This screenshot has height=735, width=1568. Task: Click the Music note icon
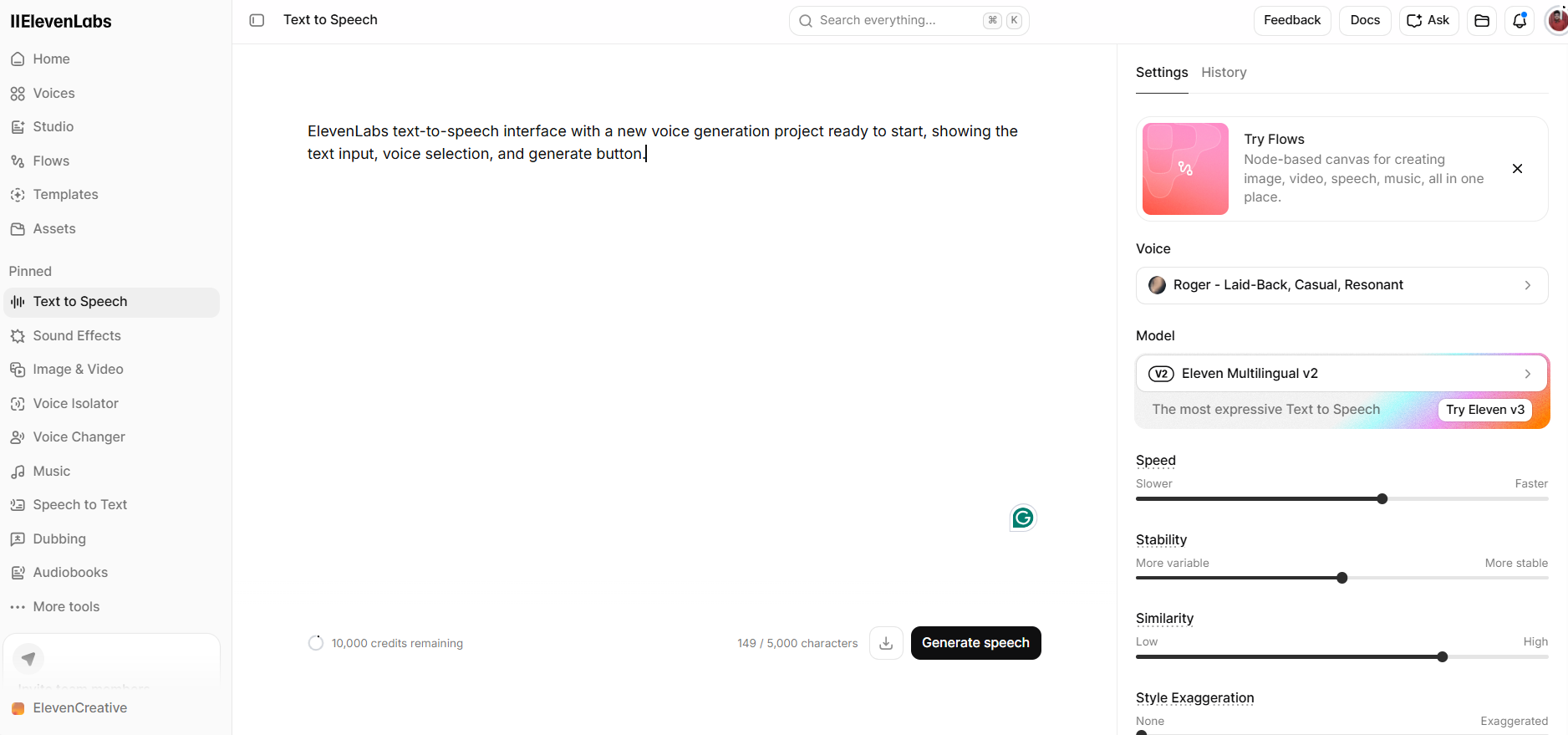[18, 472]
